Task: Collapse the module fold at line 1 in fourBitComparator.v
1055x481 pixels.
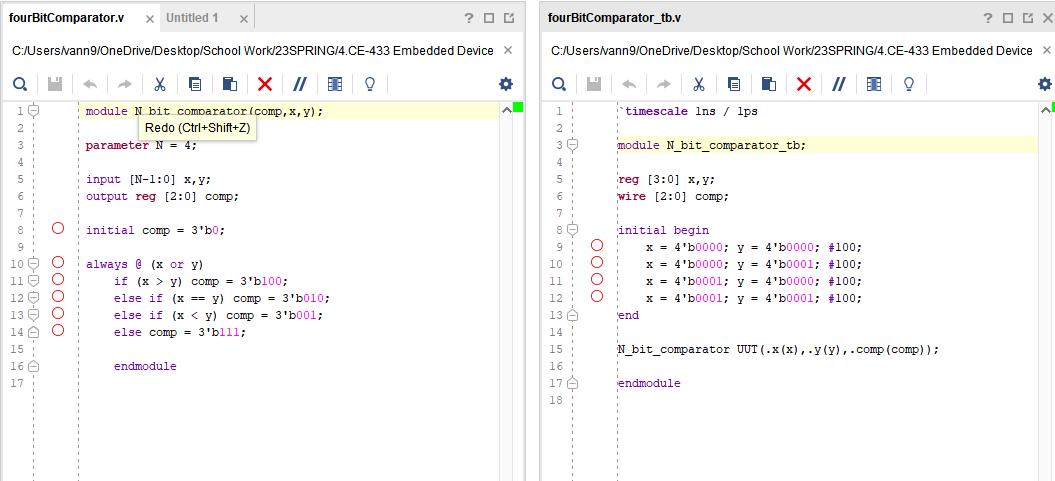Action: [33, 111]
